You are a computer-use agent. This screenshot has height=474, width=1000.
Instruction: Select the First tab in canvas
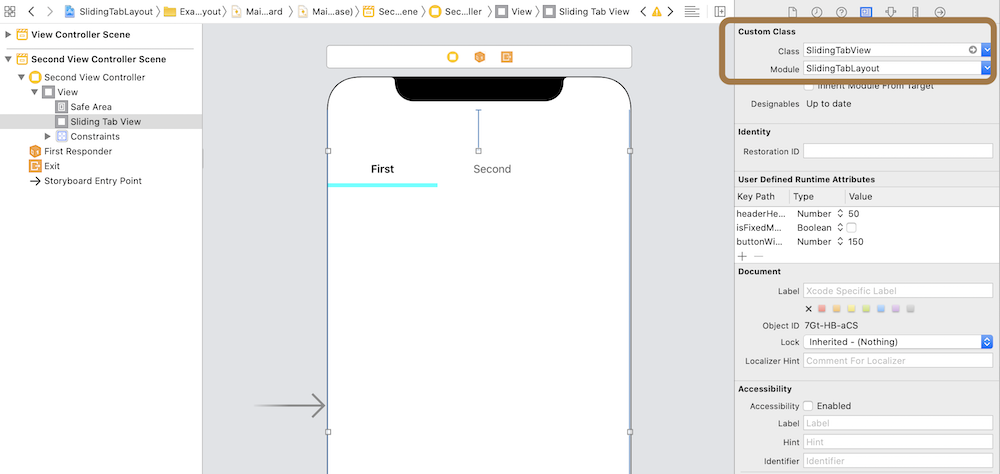point(383,169)
